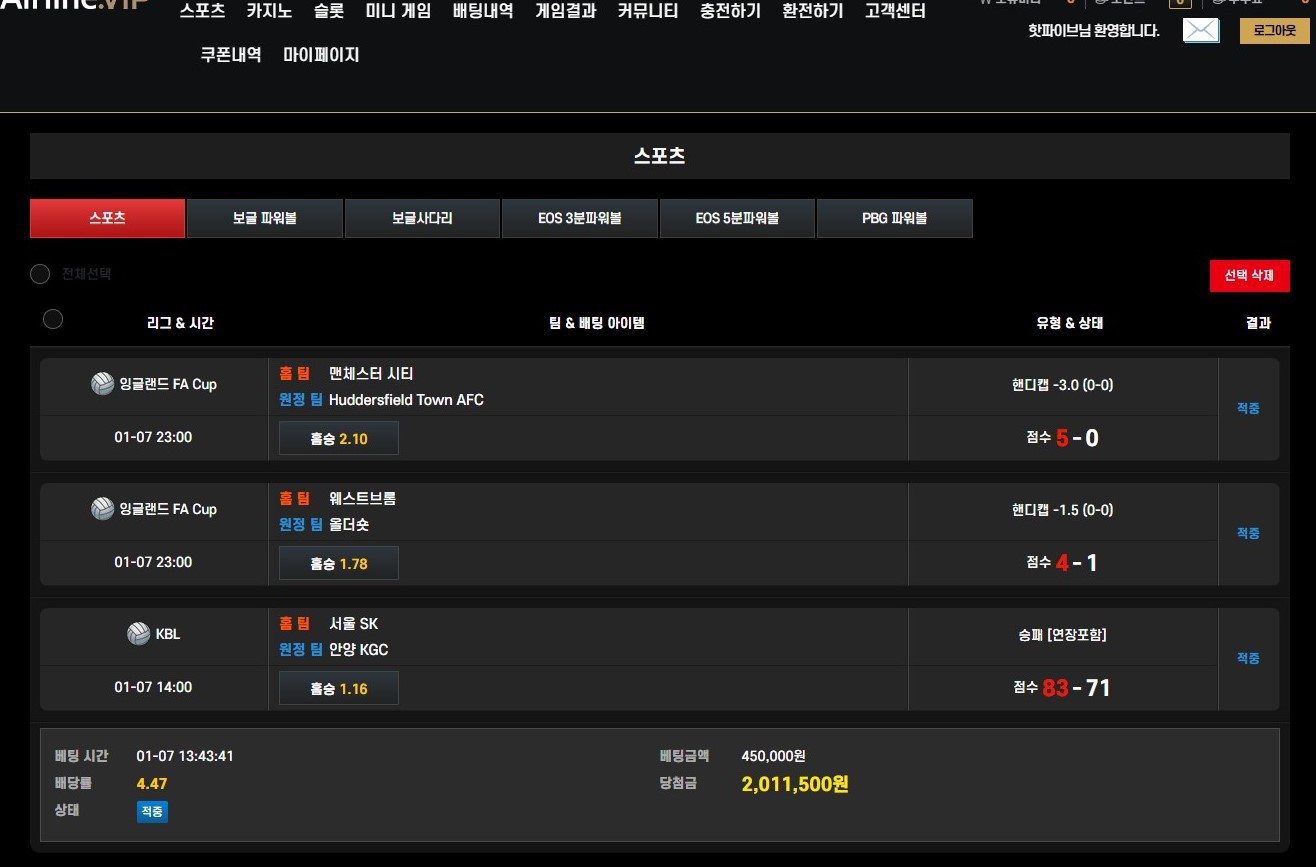
Task: Click ball icon in 웨스트브롬 match row
Action: pyautogui.click(x=102, y=509)
